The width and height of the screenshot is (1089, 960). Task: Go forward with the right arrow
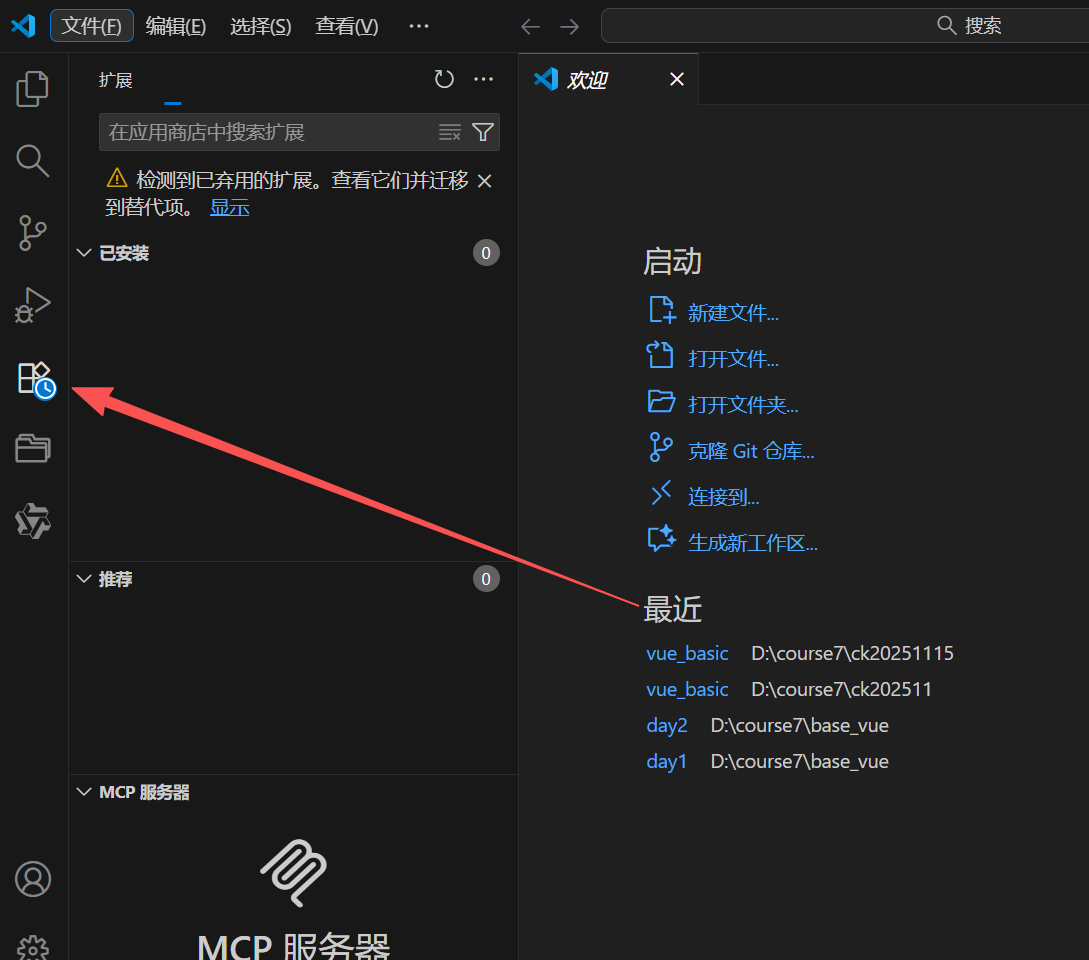(x=570, y=26)
